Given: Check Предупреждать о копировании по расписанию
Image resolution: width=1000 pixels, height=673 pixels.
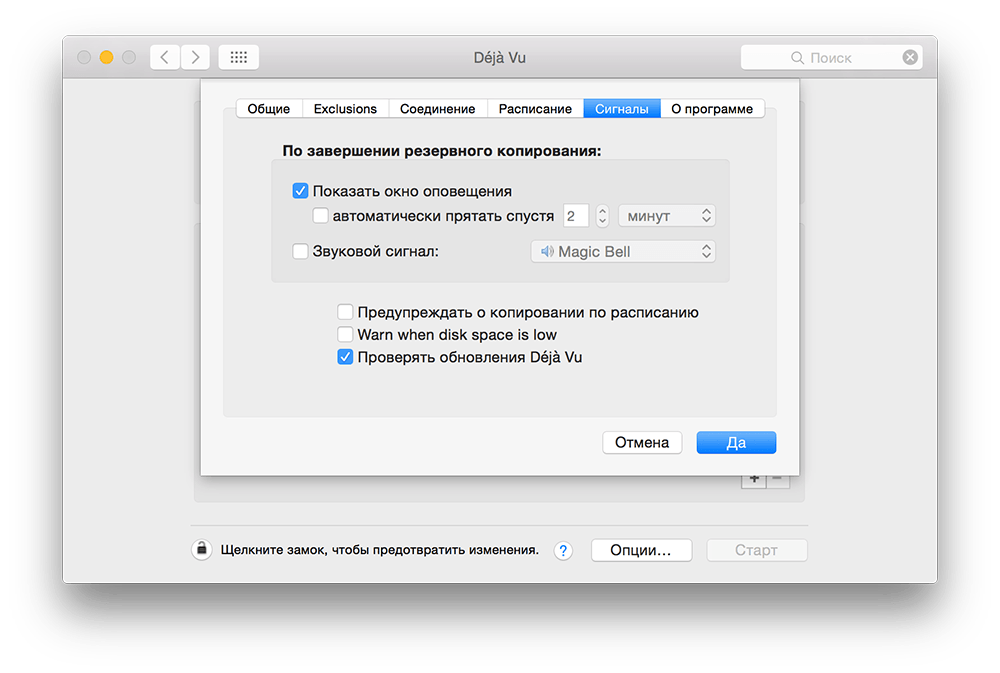Looking at the screenshot, I should [345, 312].
